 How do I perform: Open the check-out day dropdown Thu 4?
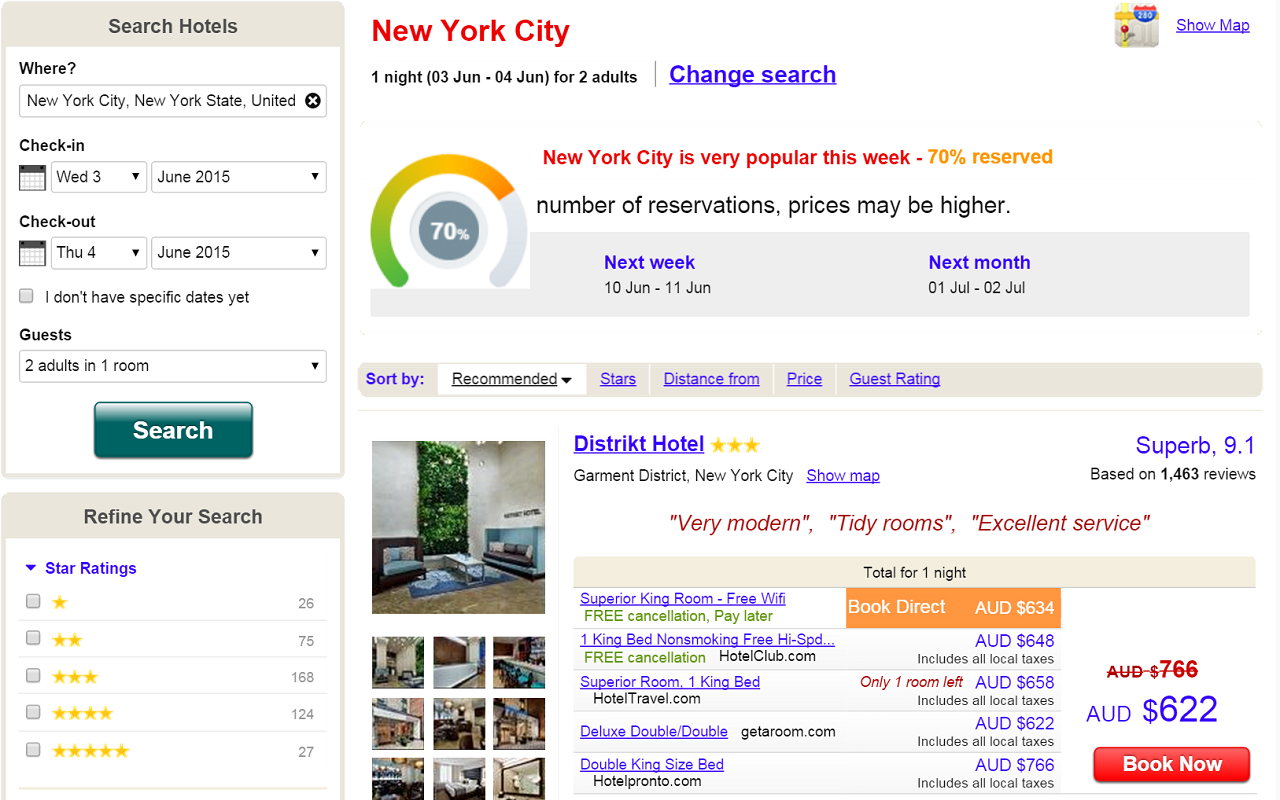point(99,253)
